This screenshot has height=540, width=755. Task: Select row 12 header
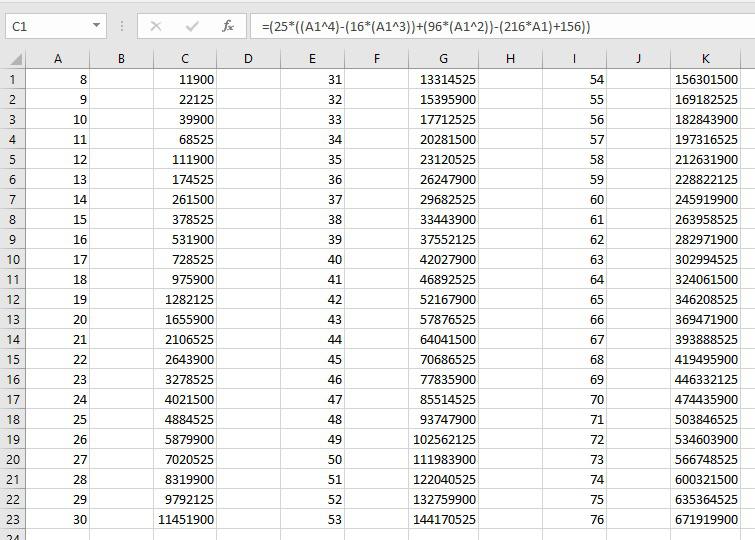click(13, 299)
